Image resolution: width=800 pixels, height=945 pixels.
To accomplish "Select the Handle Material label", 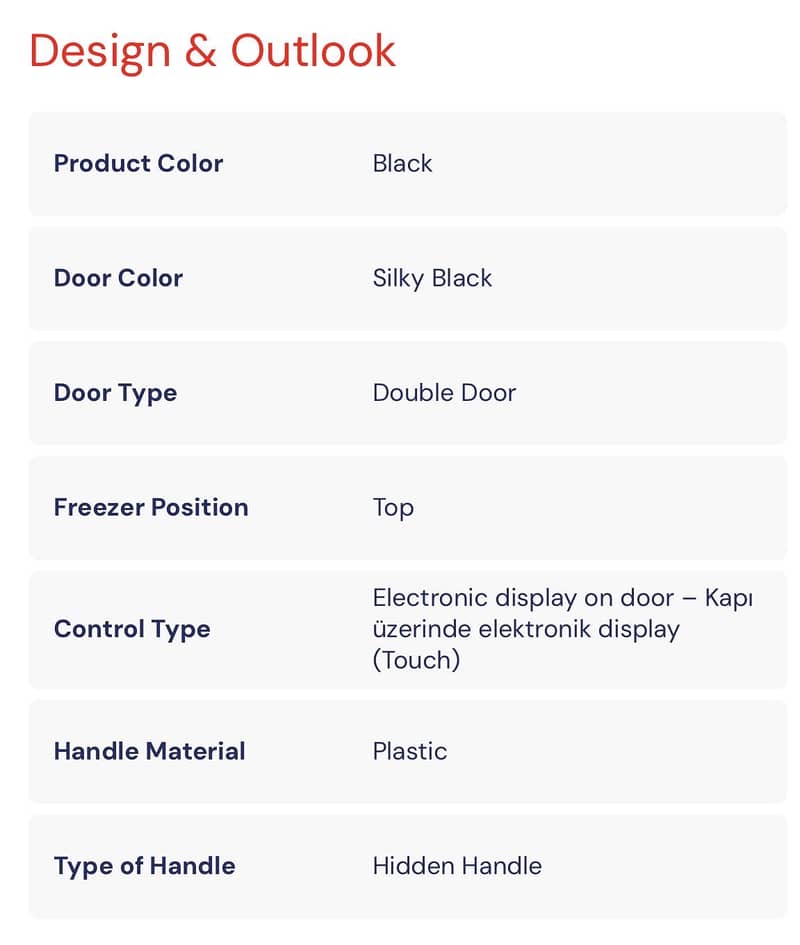I will [150, 751].
